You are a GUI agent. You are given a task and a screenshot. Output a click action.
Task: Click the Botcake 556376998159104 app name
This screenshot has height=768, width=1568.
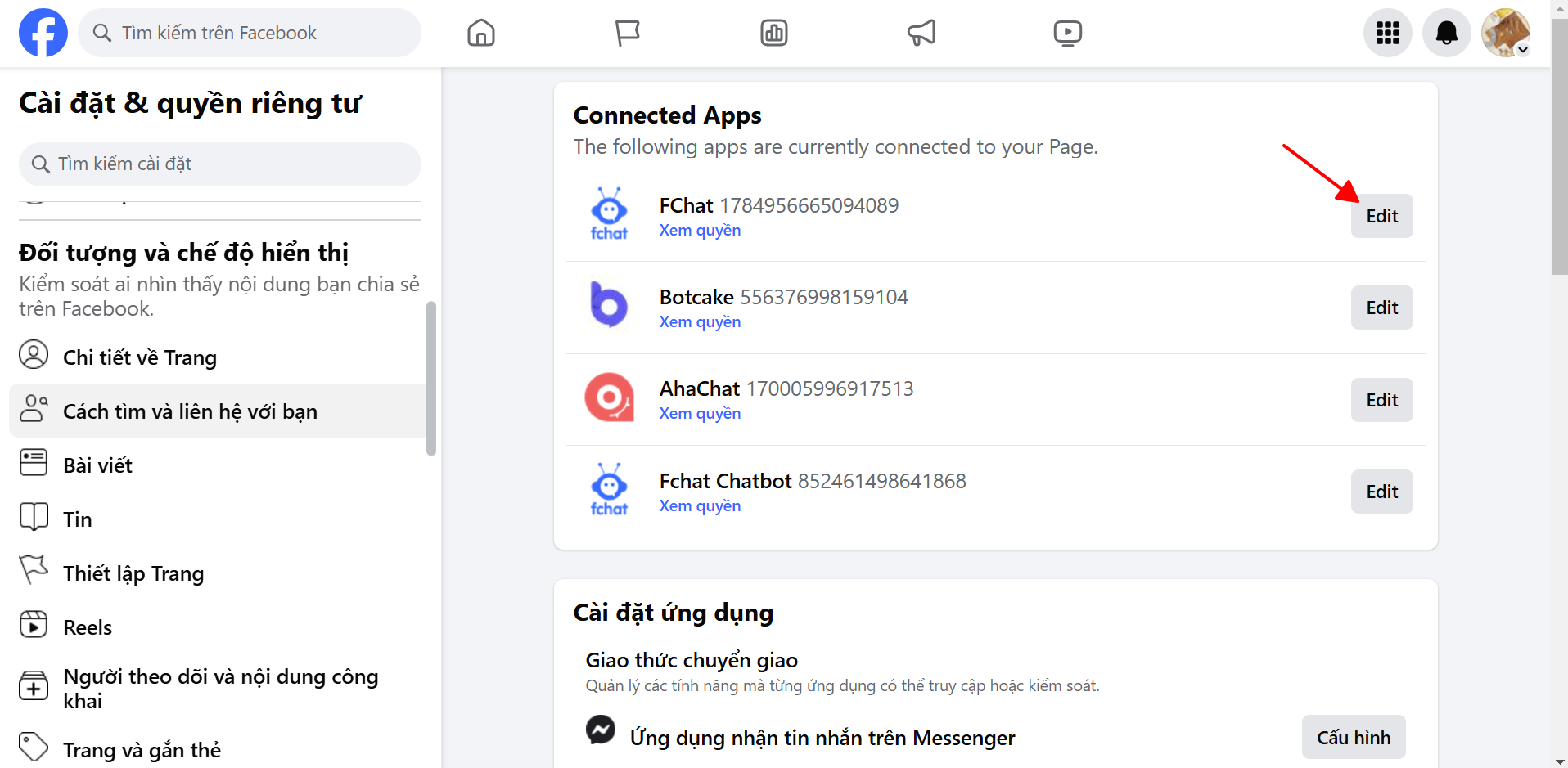784,297
